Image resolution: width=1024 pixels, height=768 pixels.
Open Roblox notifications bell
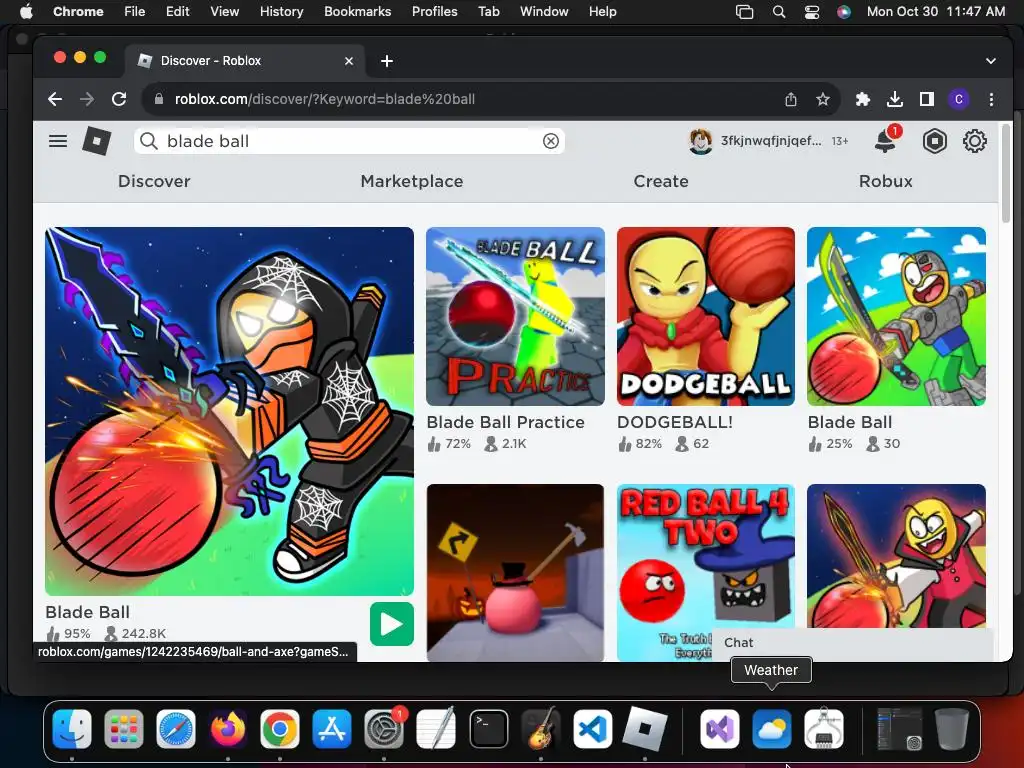click(x=886, y=140)
